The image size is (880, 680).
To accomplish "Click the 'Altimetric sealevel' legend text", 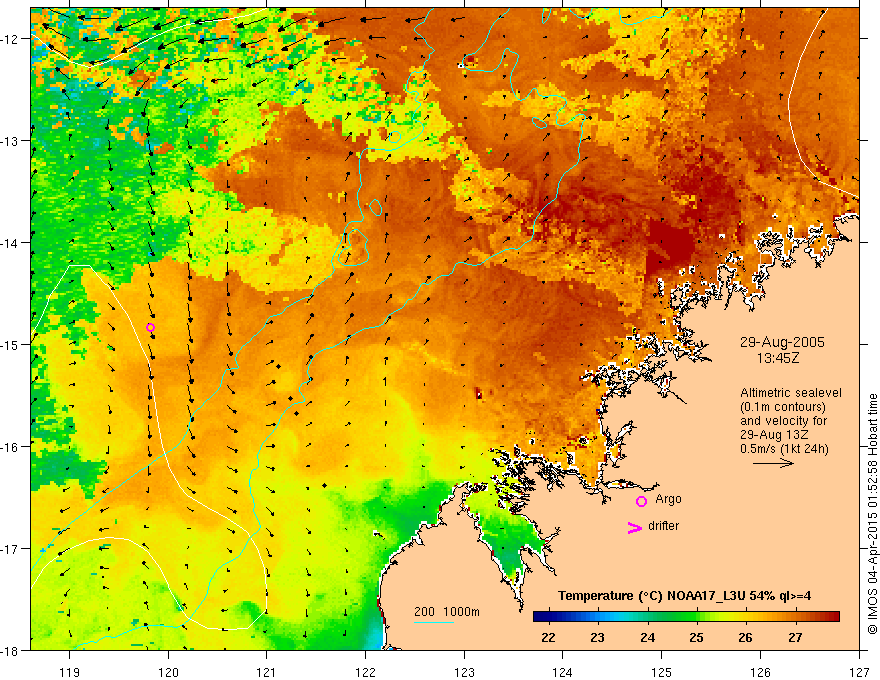I will (790, 393).
